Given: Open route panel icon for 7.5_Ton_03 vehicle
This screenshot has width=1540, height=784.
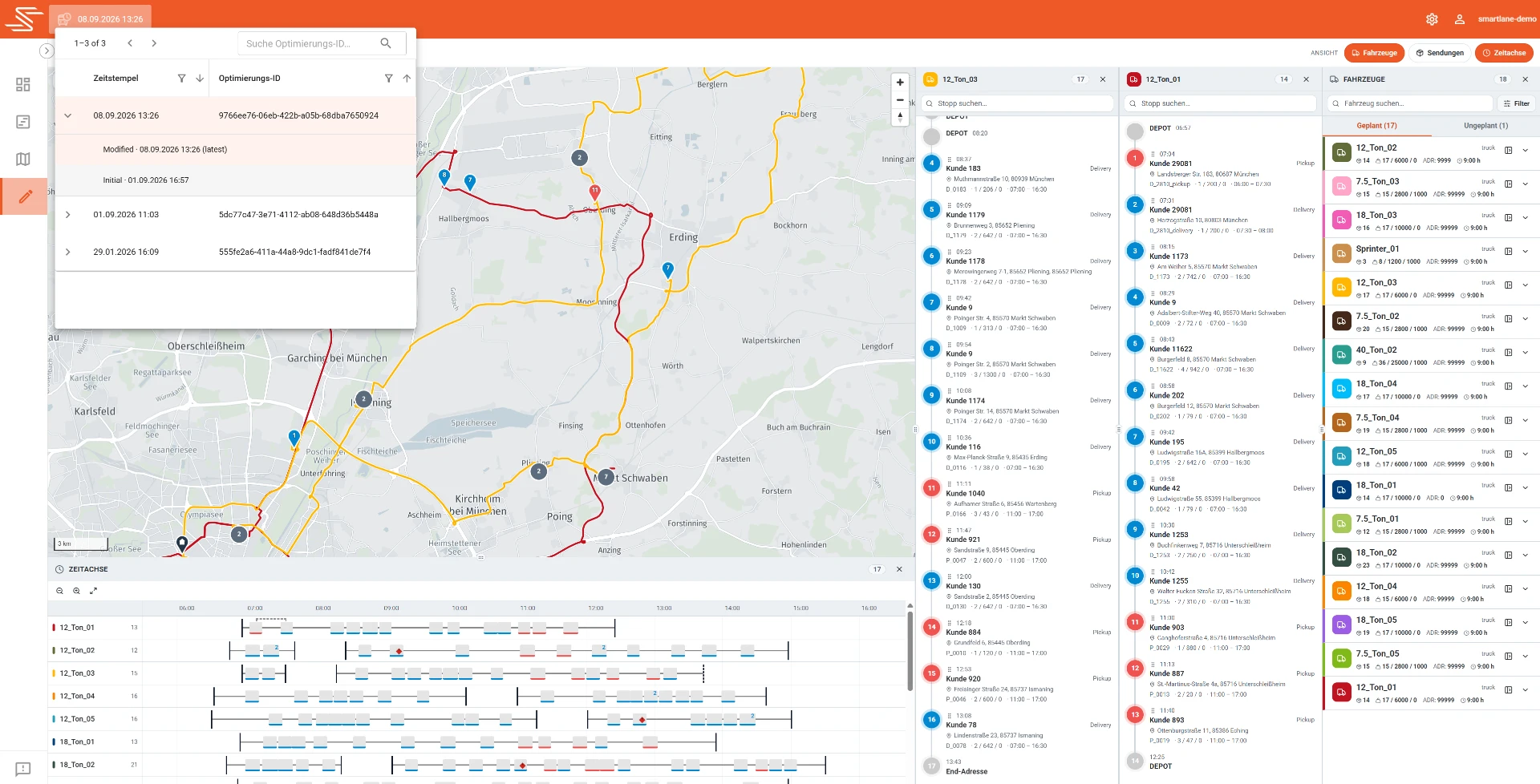Looking at the screenshot, I should [1508, 184].
